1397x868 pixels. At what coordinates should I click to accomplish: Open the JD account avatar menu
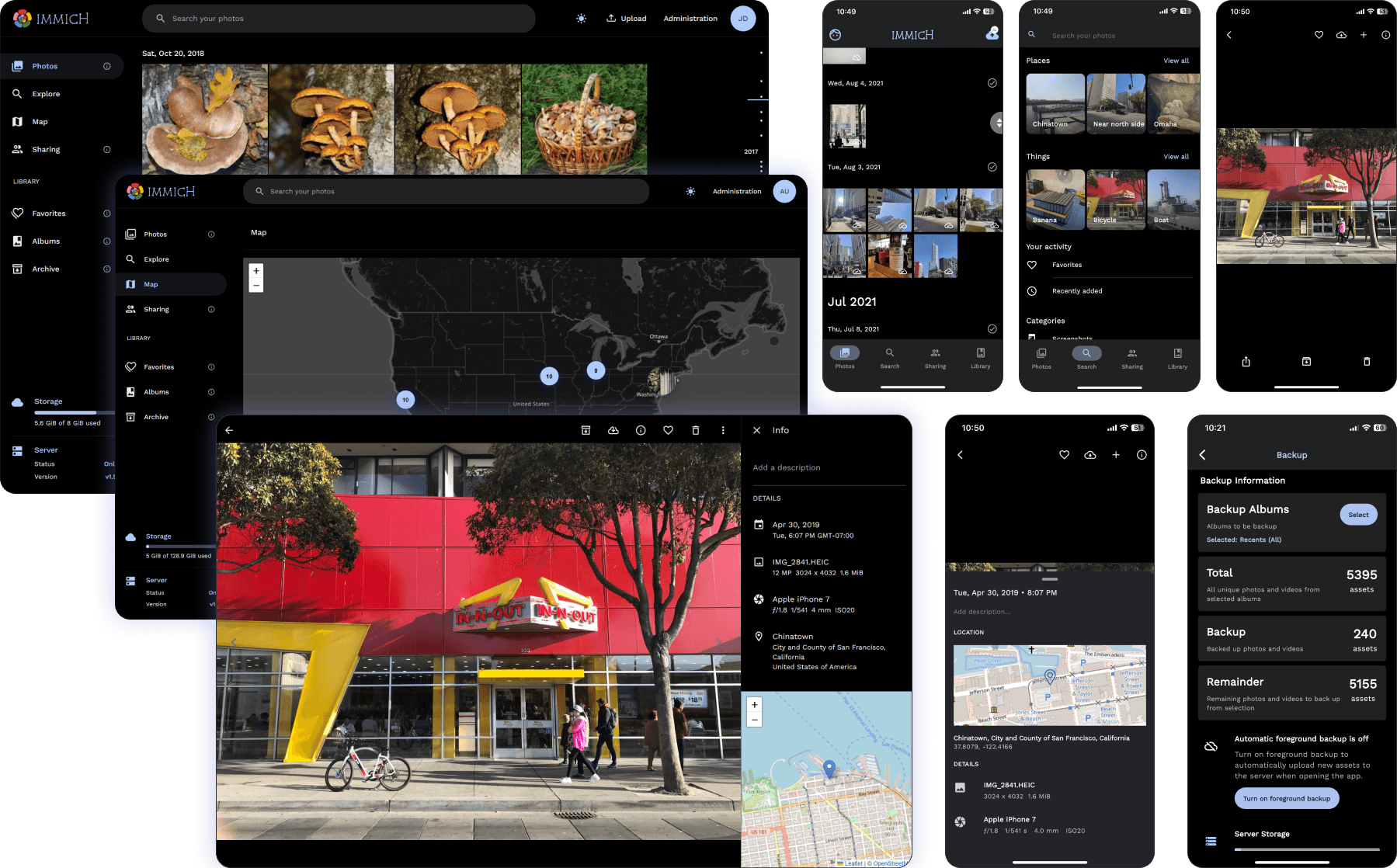pyautogui.click(x=743, y=18)
